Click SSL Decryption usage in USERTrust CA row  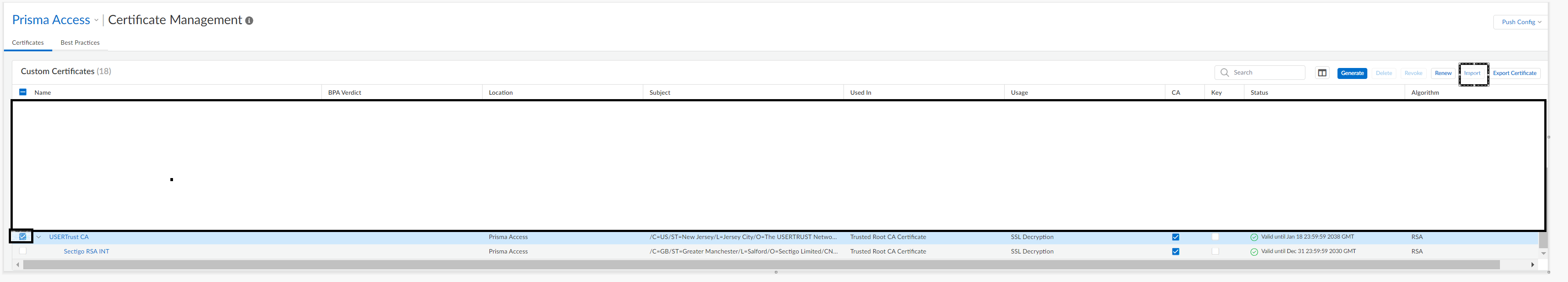coord(1032,237)
